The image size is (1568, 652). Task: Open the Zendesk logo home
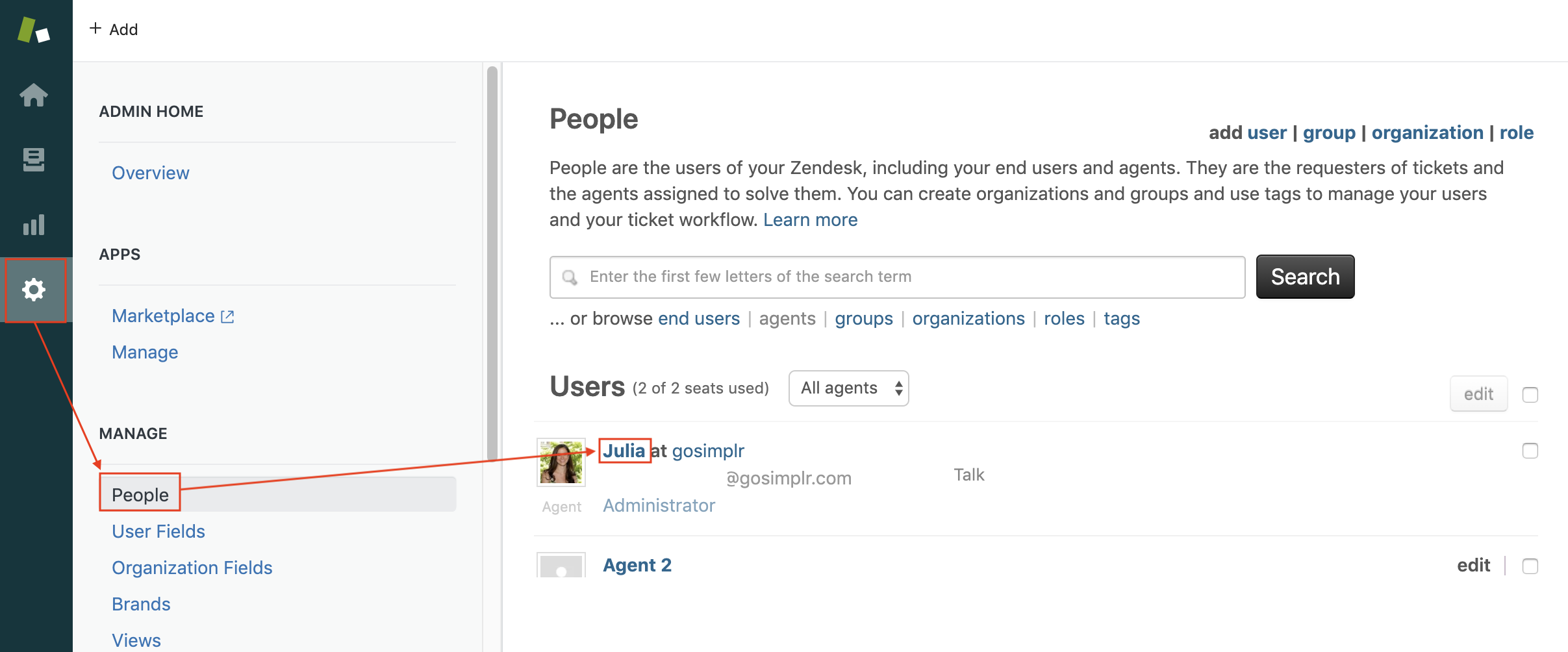pos(34,31)
